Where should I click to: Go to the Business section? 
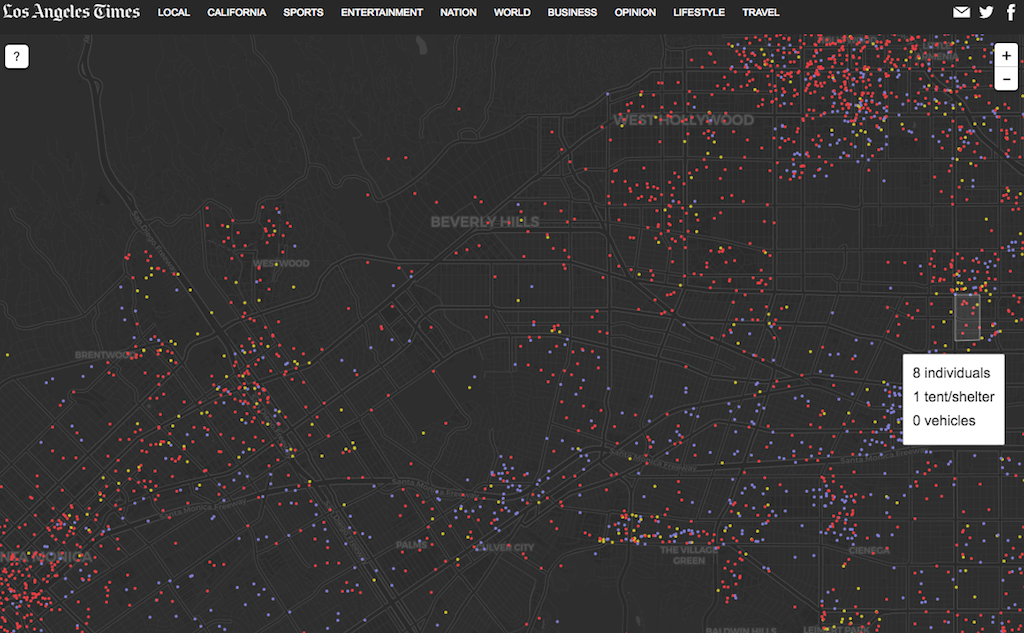coord(572,13)
